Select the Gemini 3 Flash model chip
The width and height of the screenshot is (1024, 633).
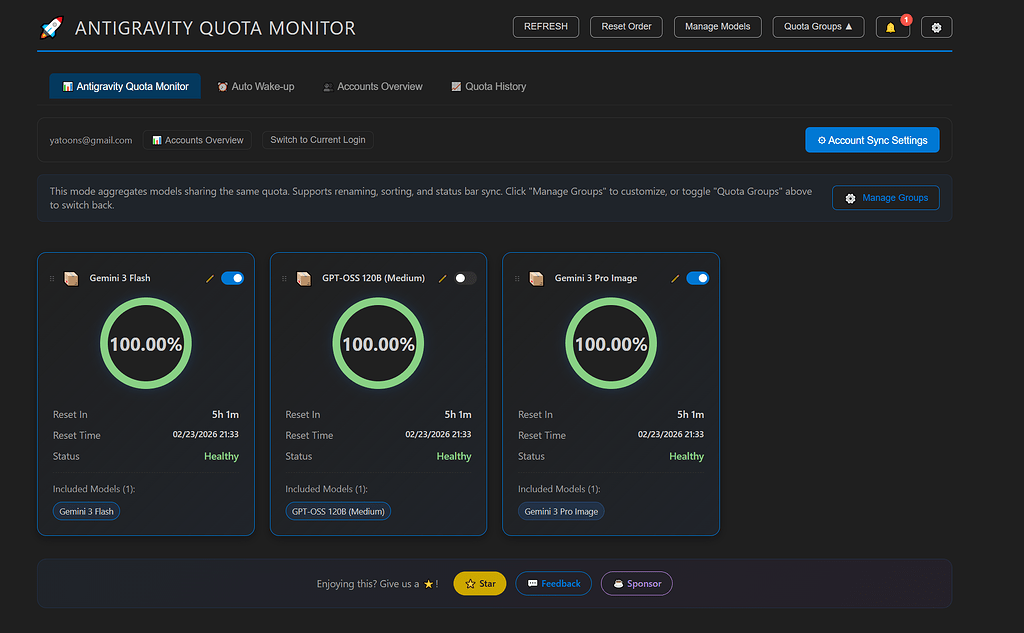[x=86, y=511]
